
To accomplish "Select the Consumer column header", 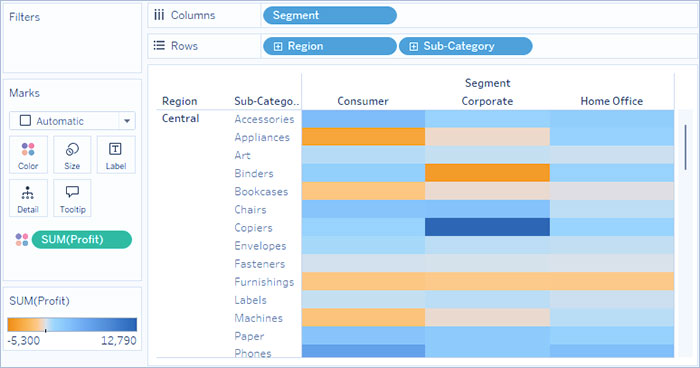I will click(x=363, y=101).
